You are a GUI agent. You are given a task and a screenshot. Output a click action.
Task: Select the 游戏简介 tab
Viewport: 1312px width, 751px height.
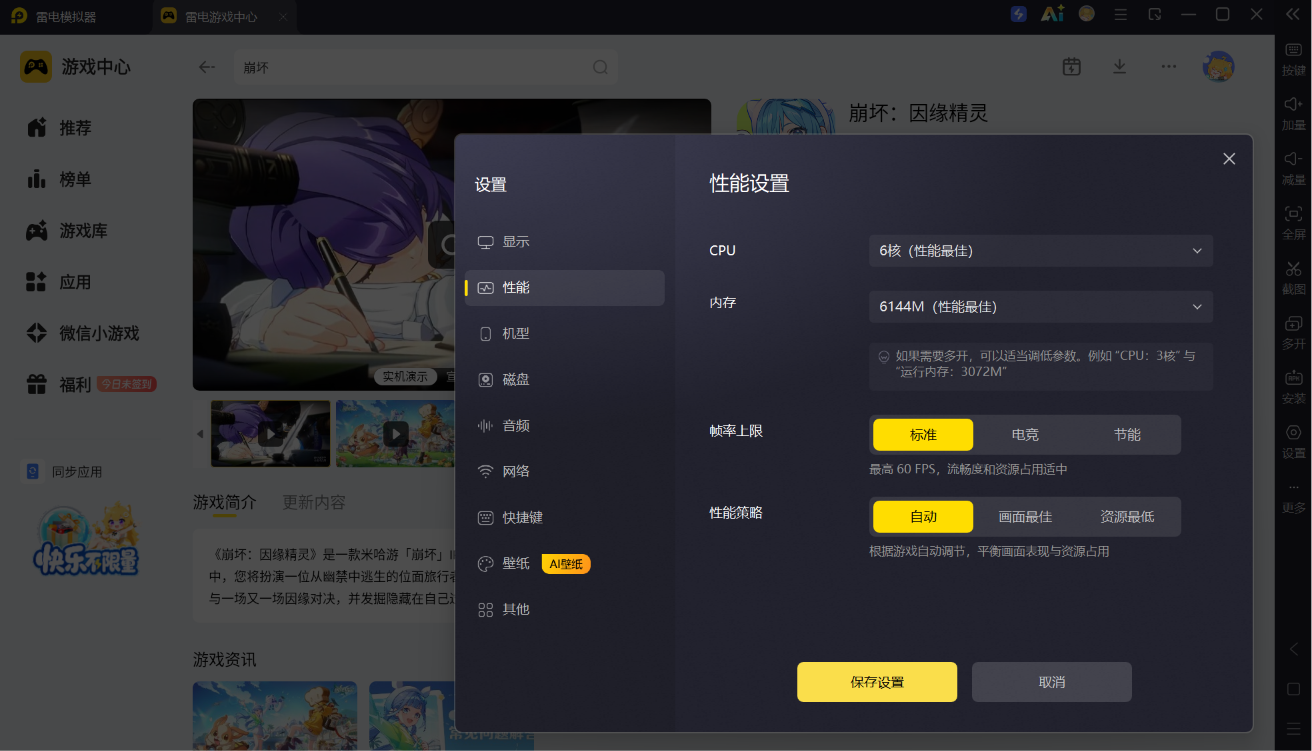(x=224, y=502)
